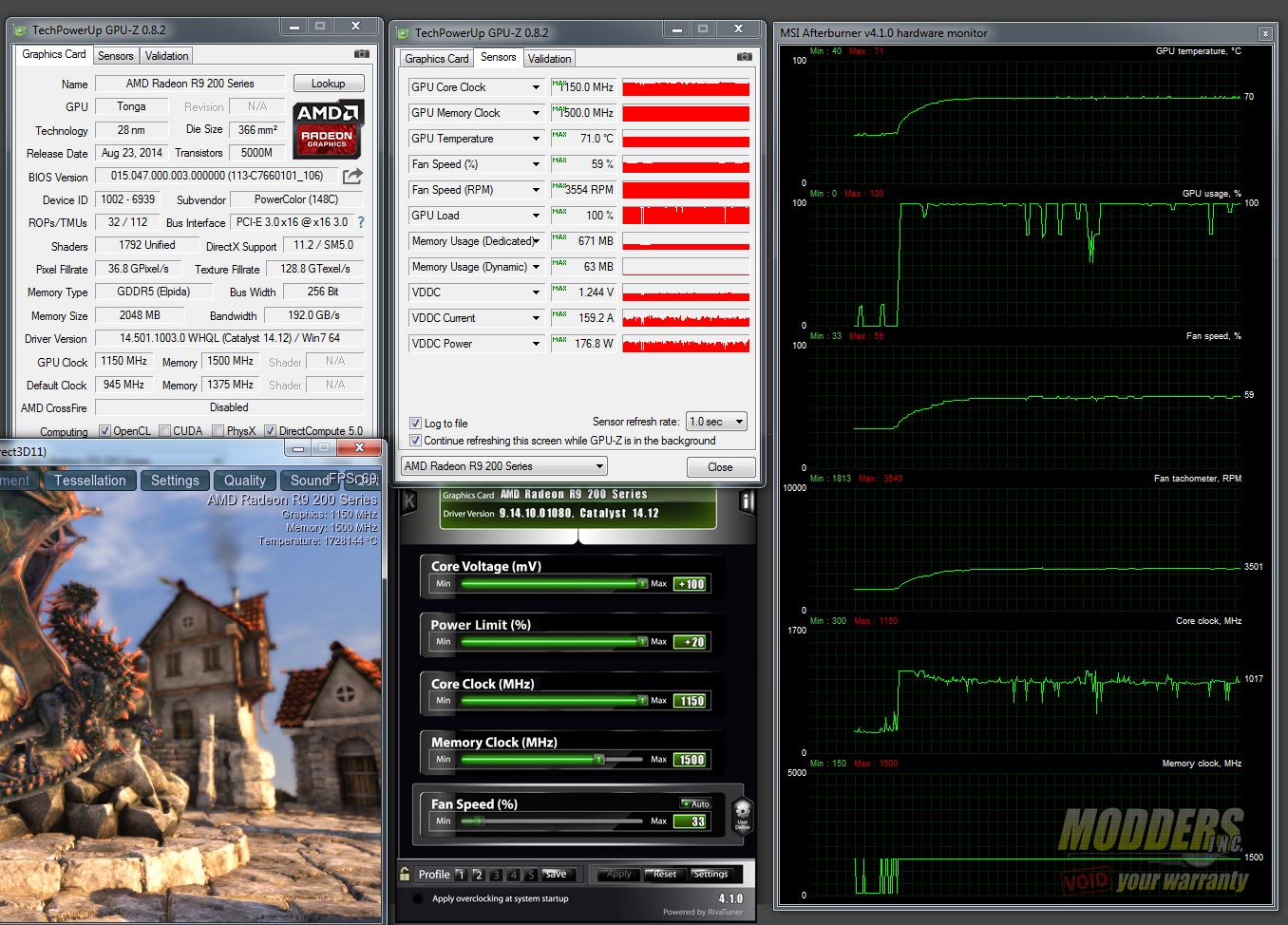Click the Afterburner profile Save button
Viewport: 1288px width, 925px height.
pyautogui.click(x=558, y=875)
